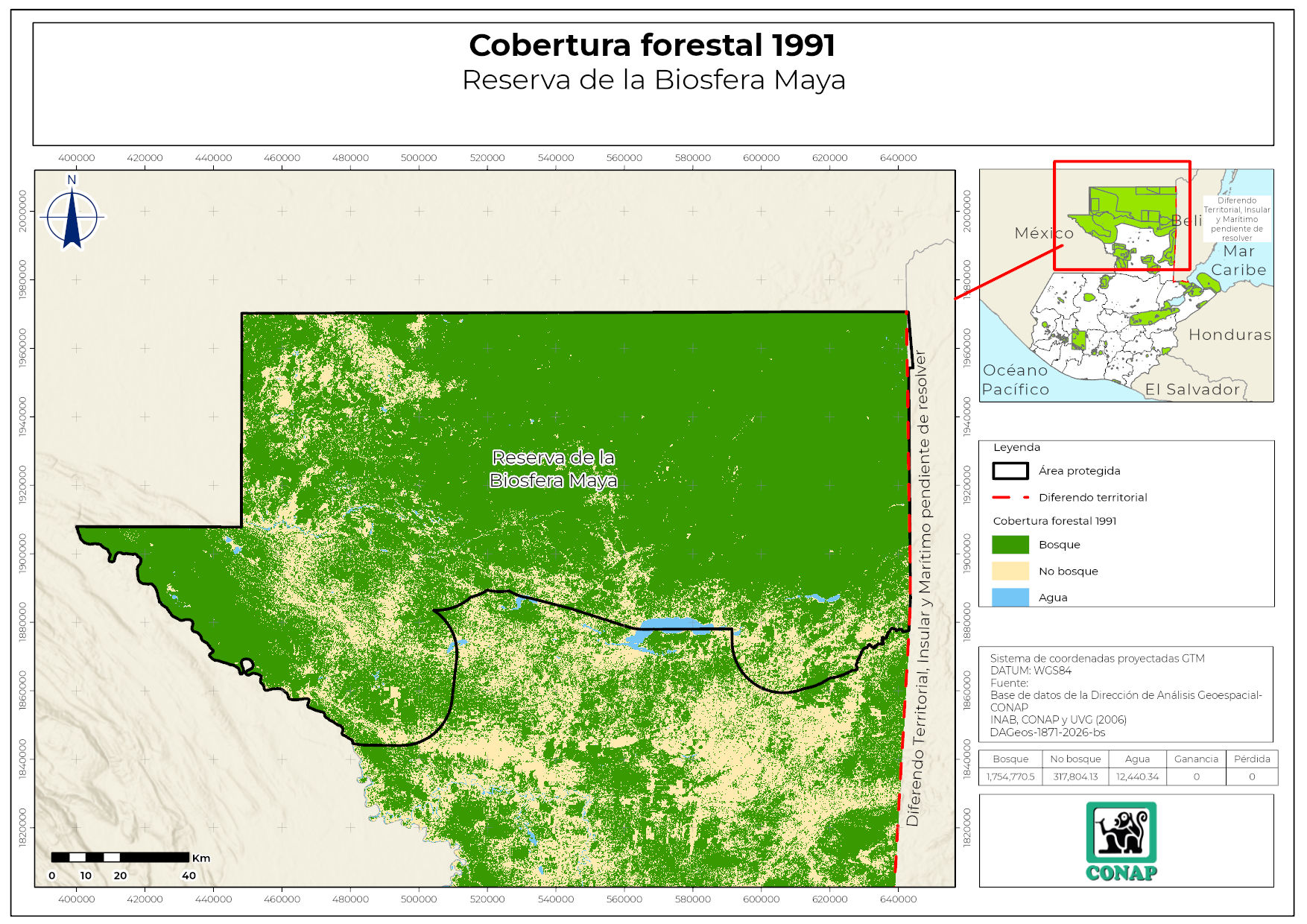Screen dimensions: 1307x924
Task: Click the 'DATUM: WGS84' text
Action: [x=1031, y=671]
